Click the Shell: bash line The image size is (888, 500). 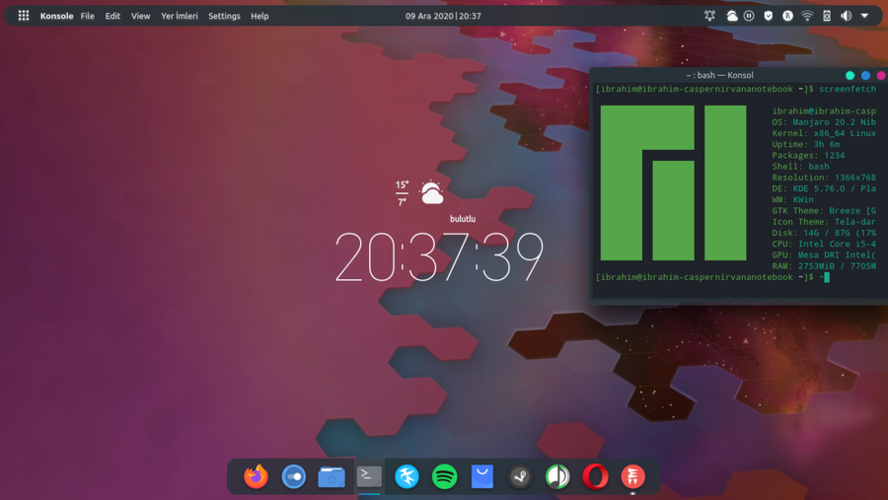[x=801, y=166]
